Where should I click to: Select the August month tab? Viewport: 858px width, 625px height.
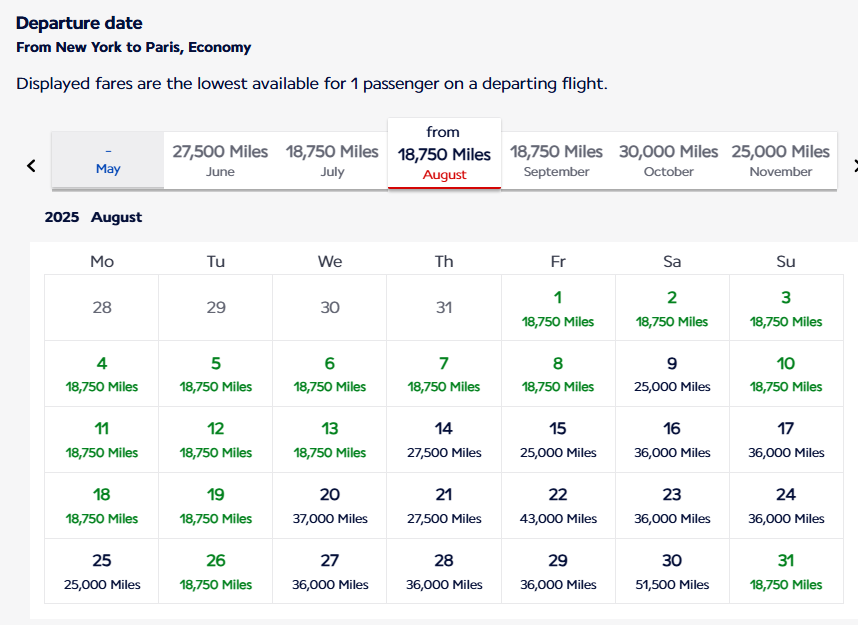point(444,154)
